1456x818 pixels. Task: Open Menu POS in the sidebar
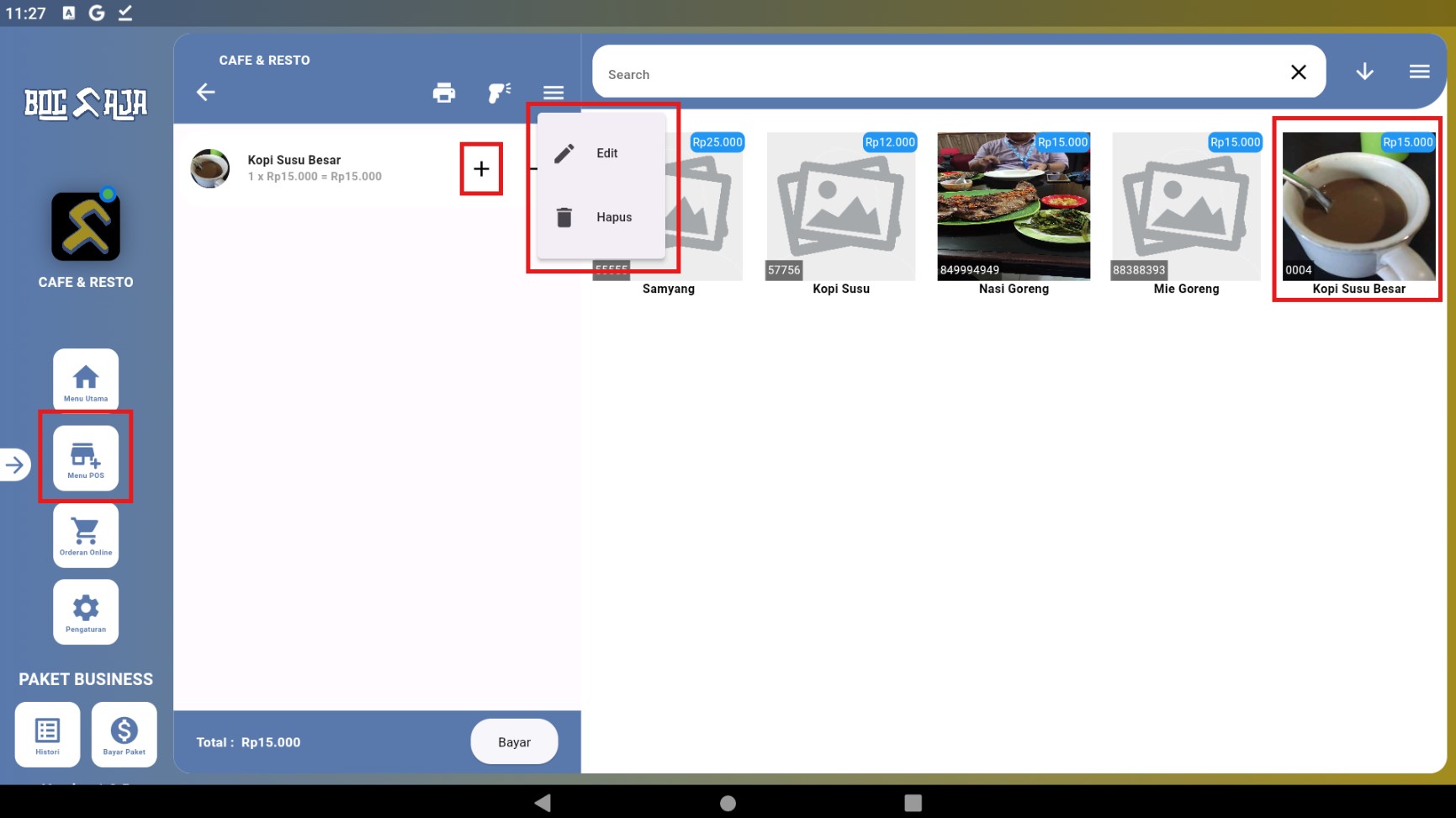86,458
